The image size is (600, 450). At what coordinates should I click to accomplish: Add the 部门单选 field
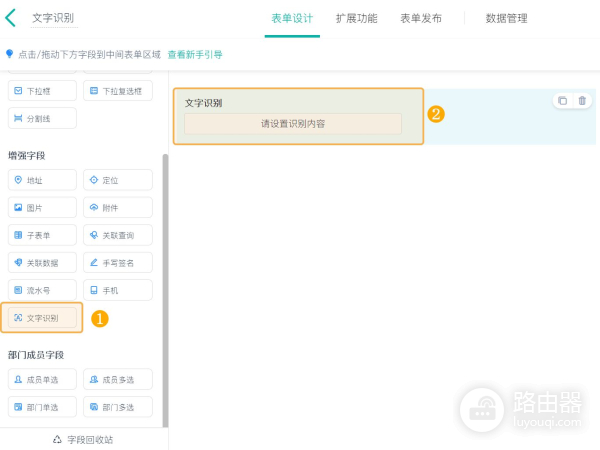coord(42,407)
